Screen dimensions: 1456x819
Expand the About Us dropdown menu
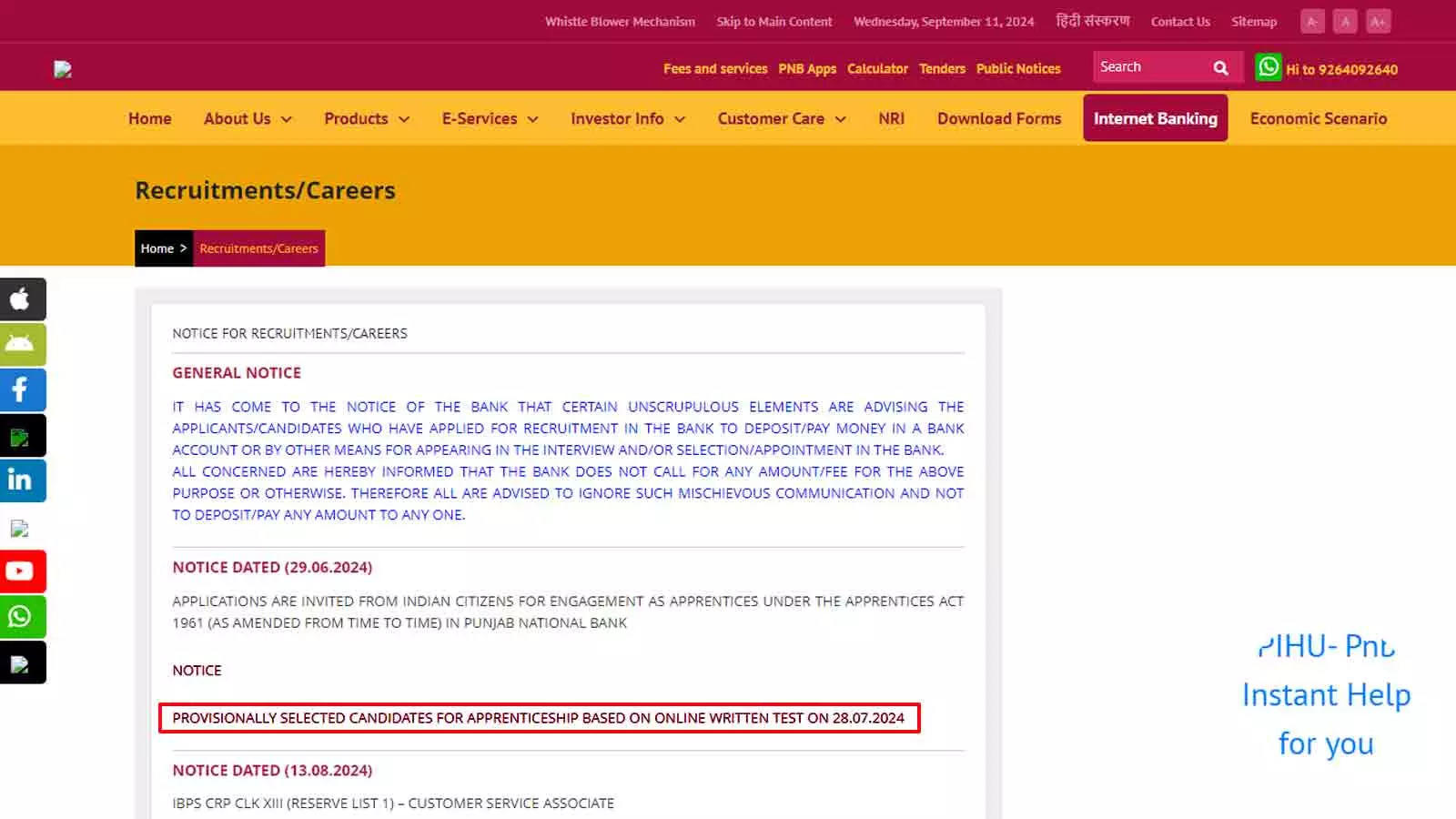click(x=248, y=118)
